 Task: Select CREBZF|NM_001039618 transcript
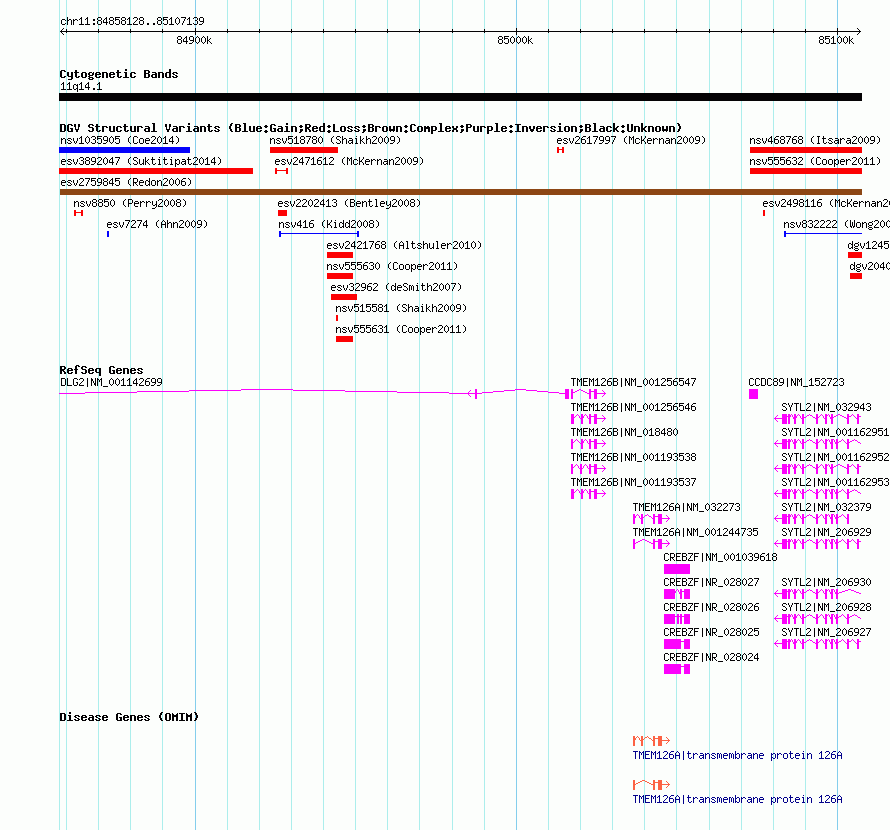[x=677, y=569]
